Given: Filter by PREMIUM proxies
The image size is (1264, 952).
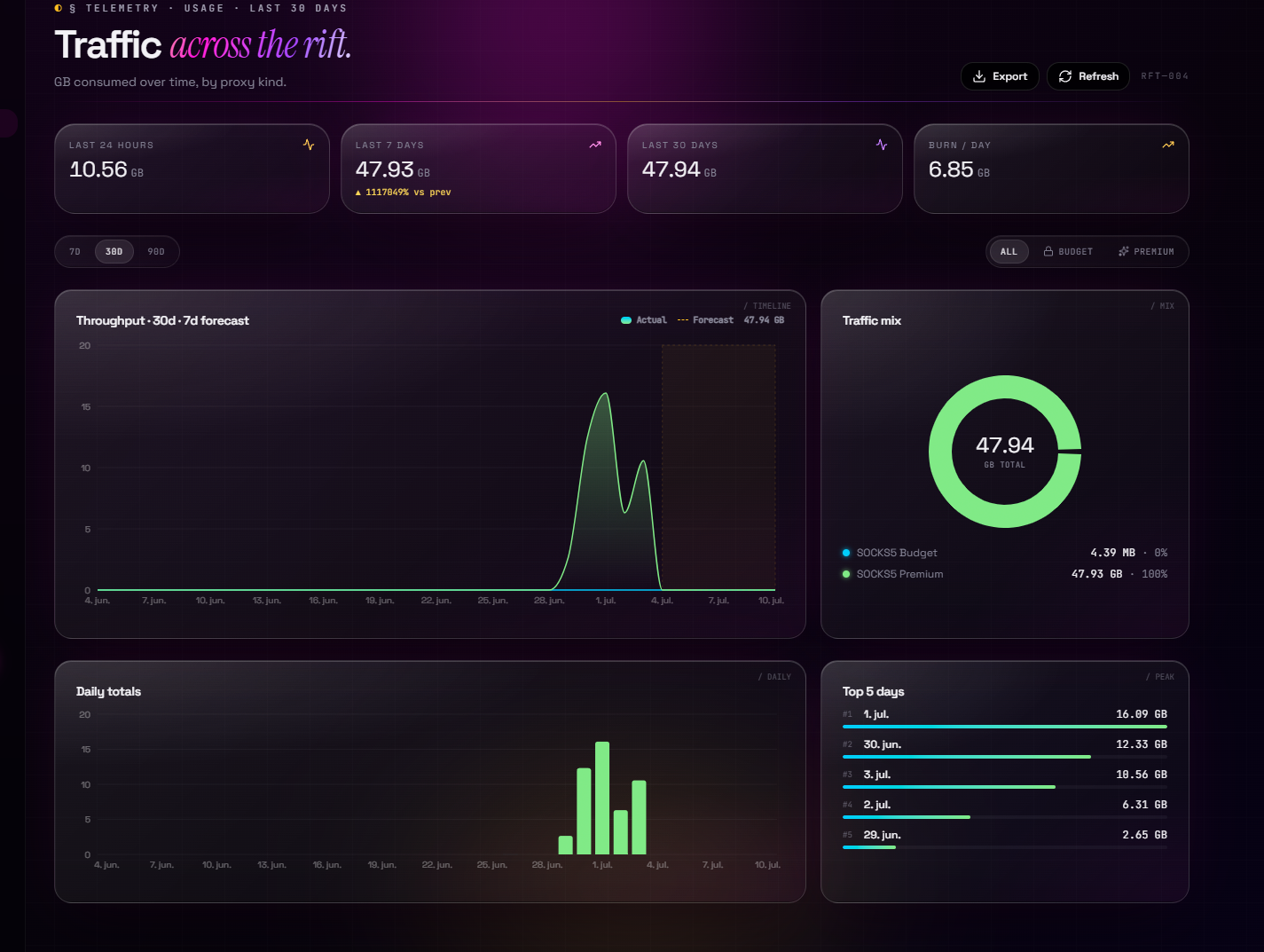Looking at the screenshot, I should (x=1146, y=252).
